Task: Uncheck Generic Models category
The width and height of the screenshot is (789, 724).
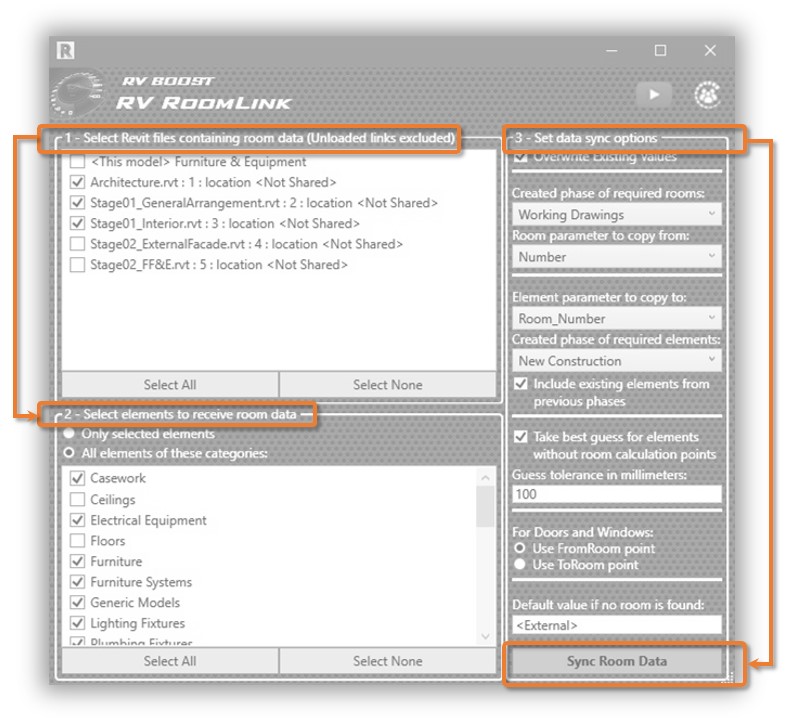Action: point(77,603)
